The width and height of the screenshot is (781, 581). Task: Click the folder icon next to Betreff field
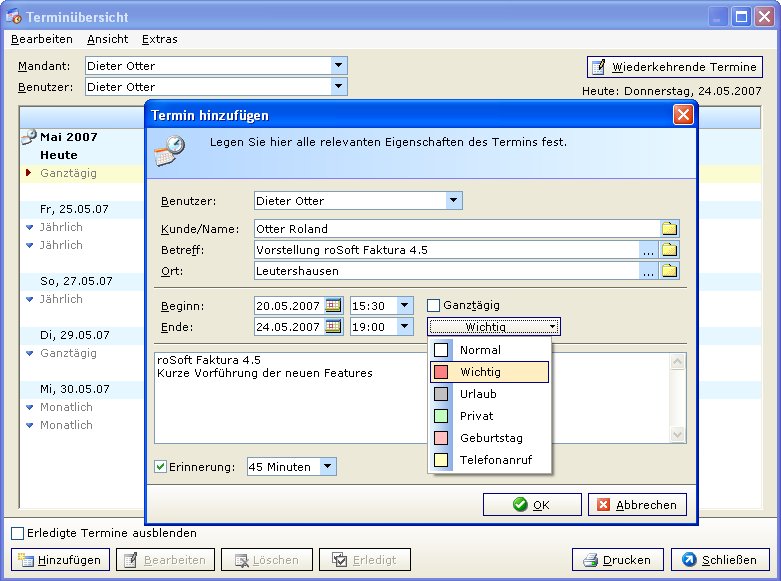click(x=670, y=249)
